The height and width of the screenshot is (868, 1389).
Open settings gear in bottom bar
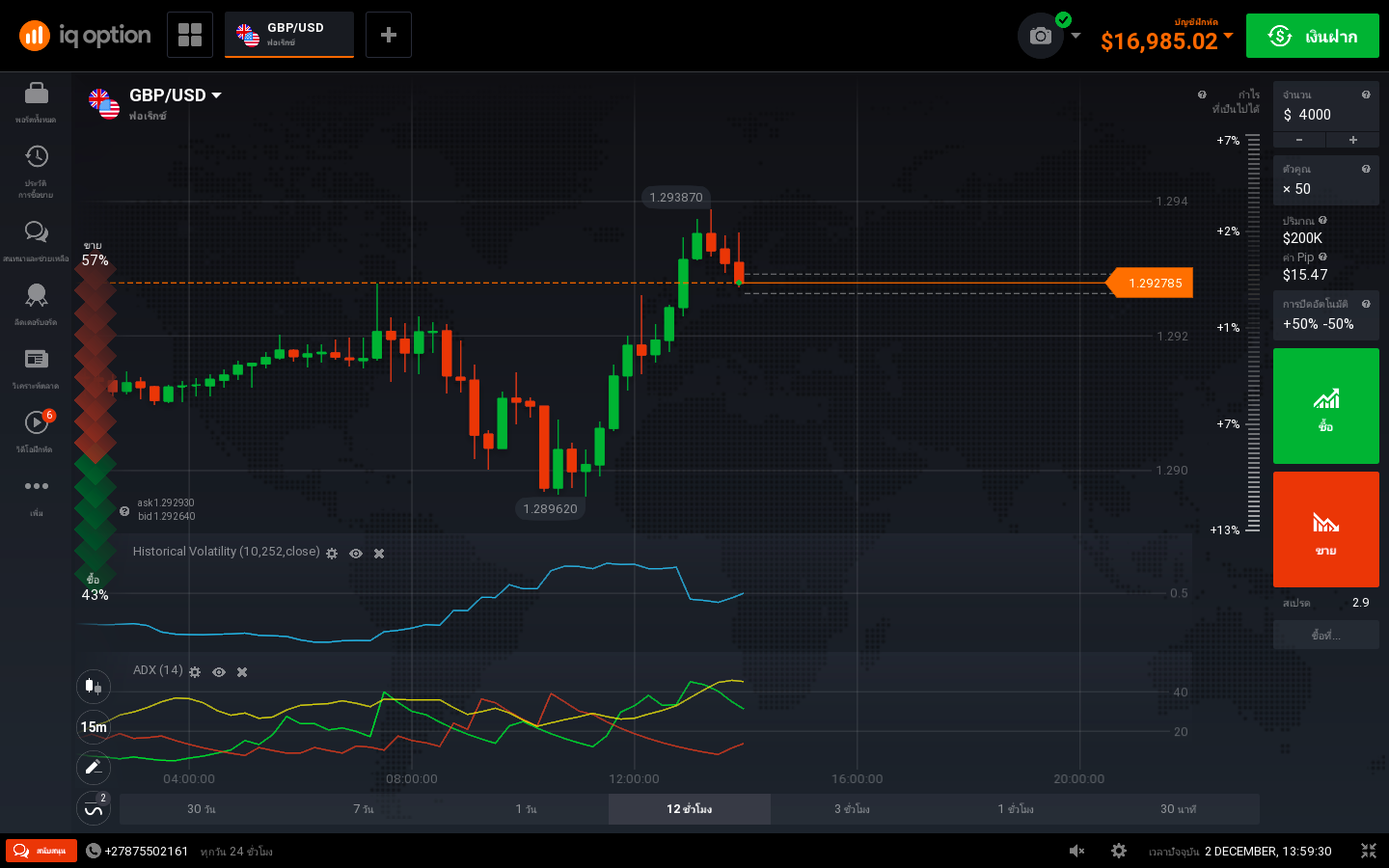(x=1119, y=851)
